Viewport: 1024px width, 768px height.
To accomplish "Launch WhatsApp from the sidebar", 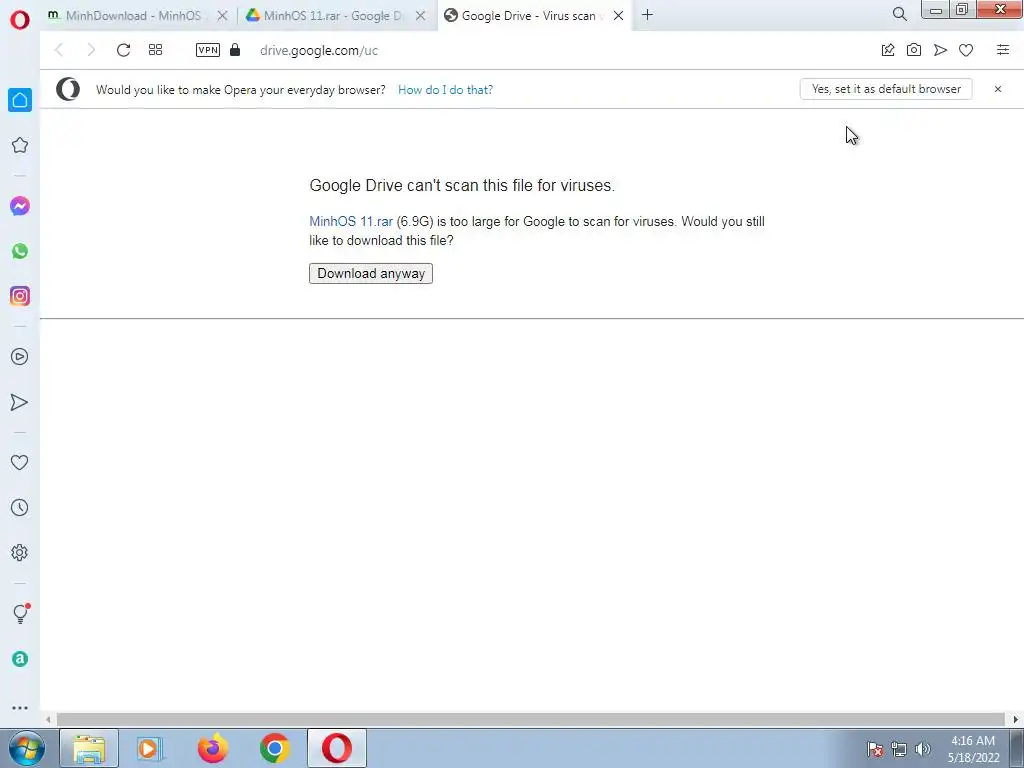I will click(20, 251).
